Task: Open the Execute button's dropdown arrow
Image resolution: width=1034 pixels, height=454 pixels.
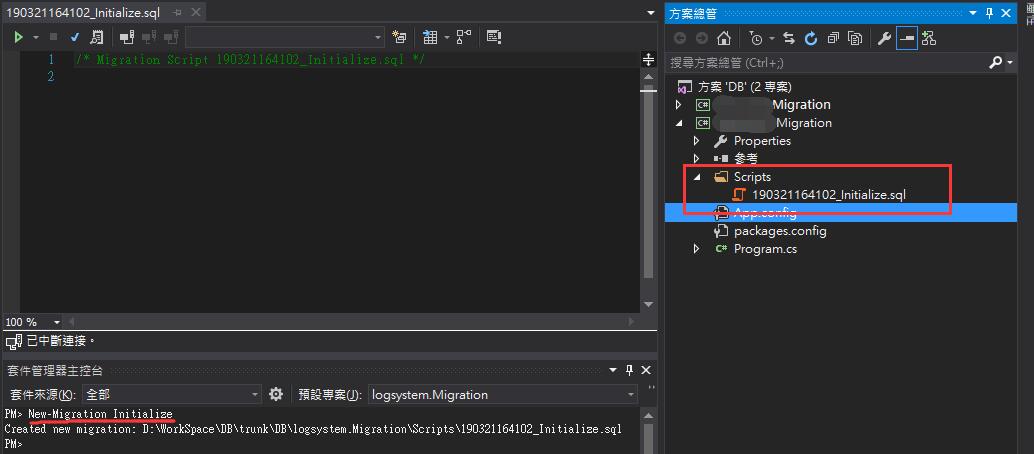Action: [x=36, y=38]
